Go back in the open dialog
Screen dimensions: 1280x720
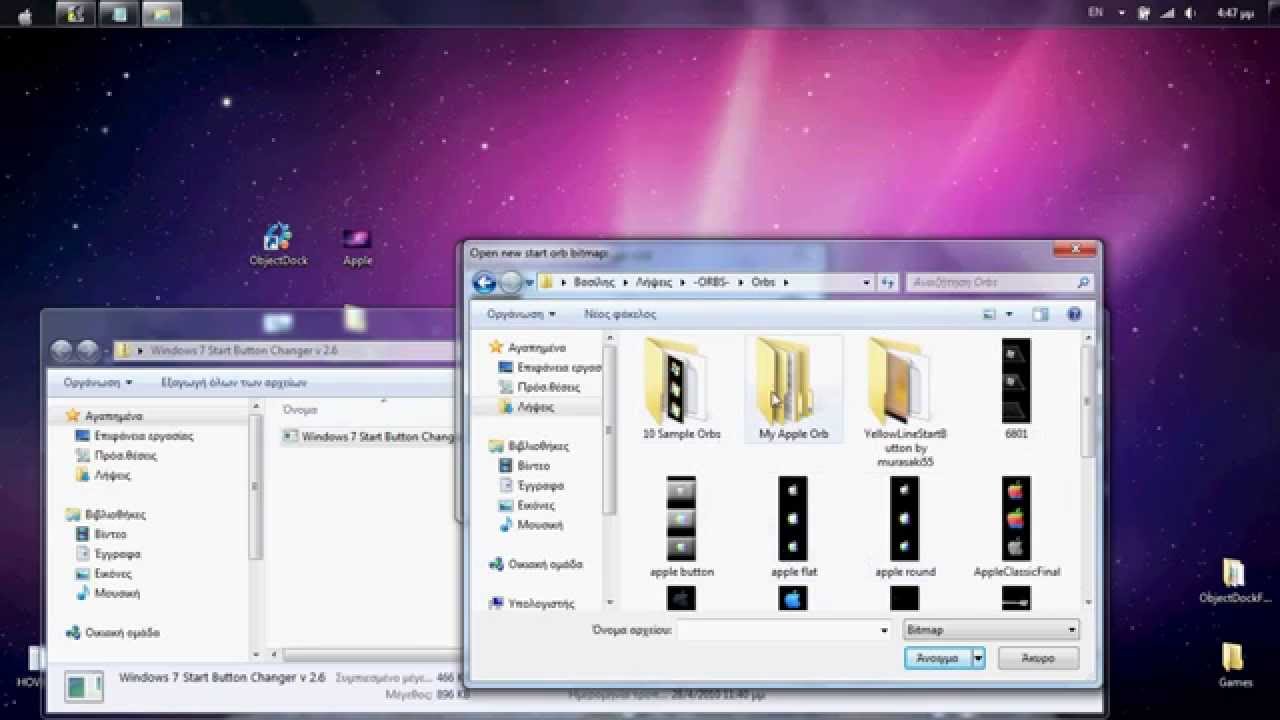(x=485, y=283)
